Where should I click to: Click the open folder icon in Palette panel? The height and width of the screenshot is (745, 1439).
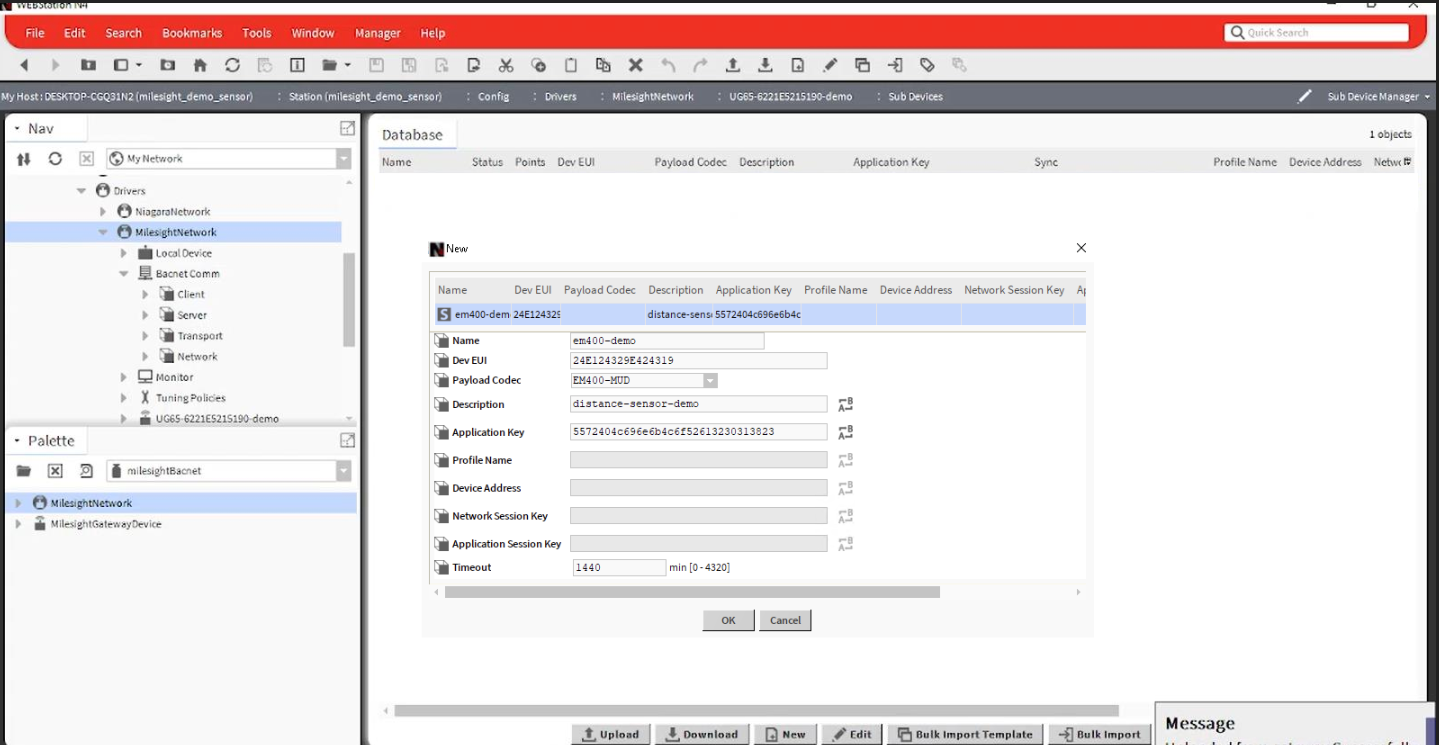pos(24,471)
